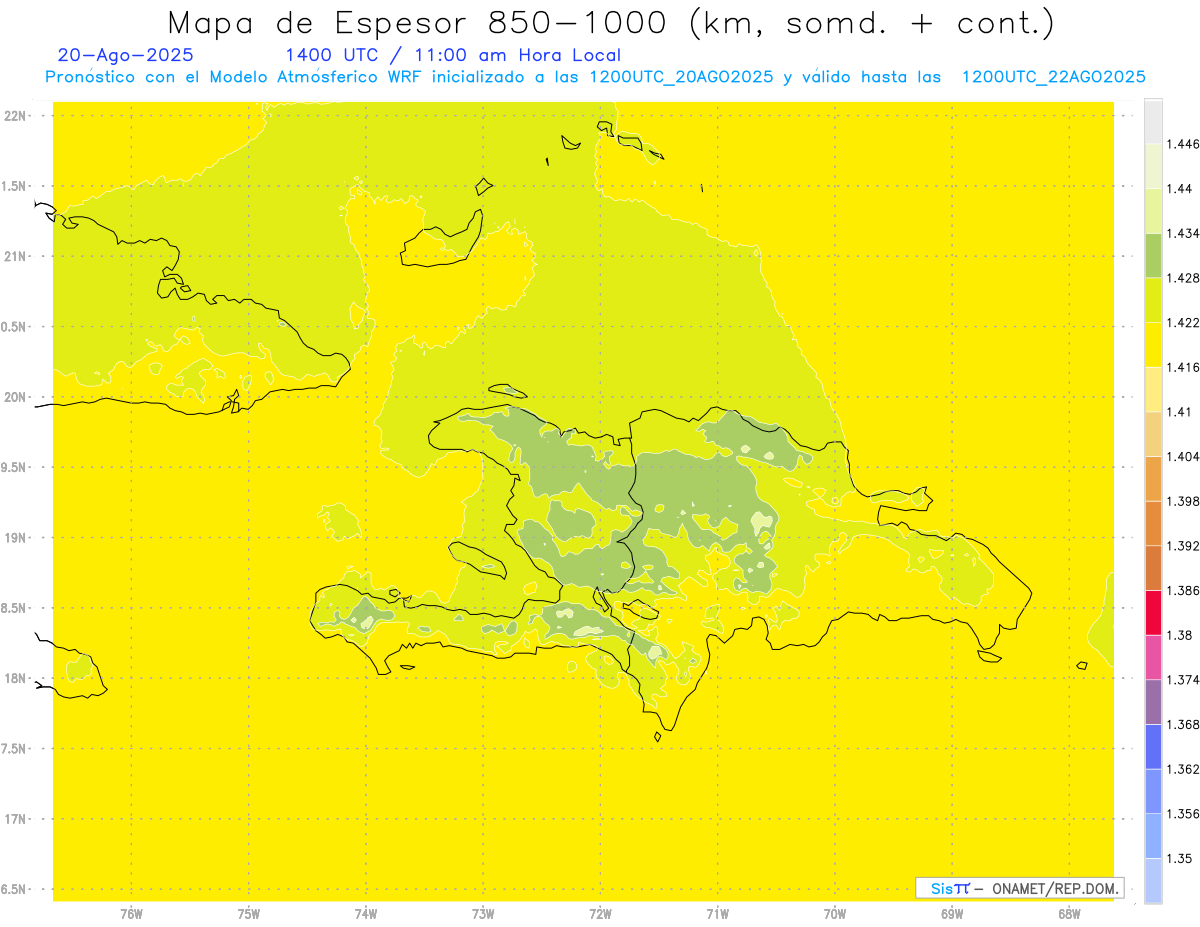The height and width of the screenshot is (927, 1200).
Task: Click the longitude label 70W
Action: (835, 915)
